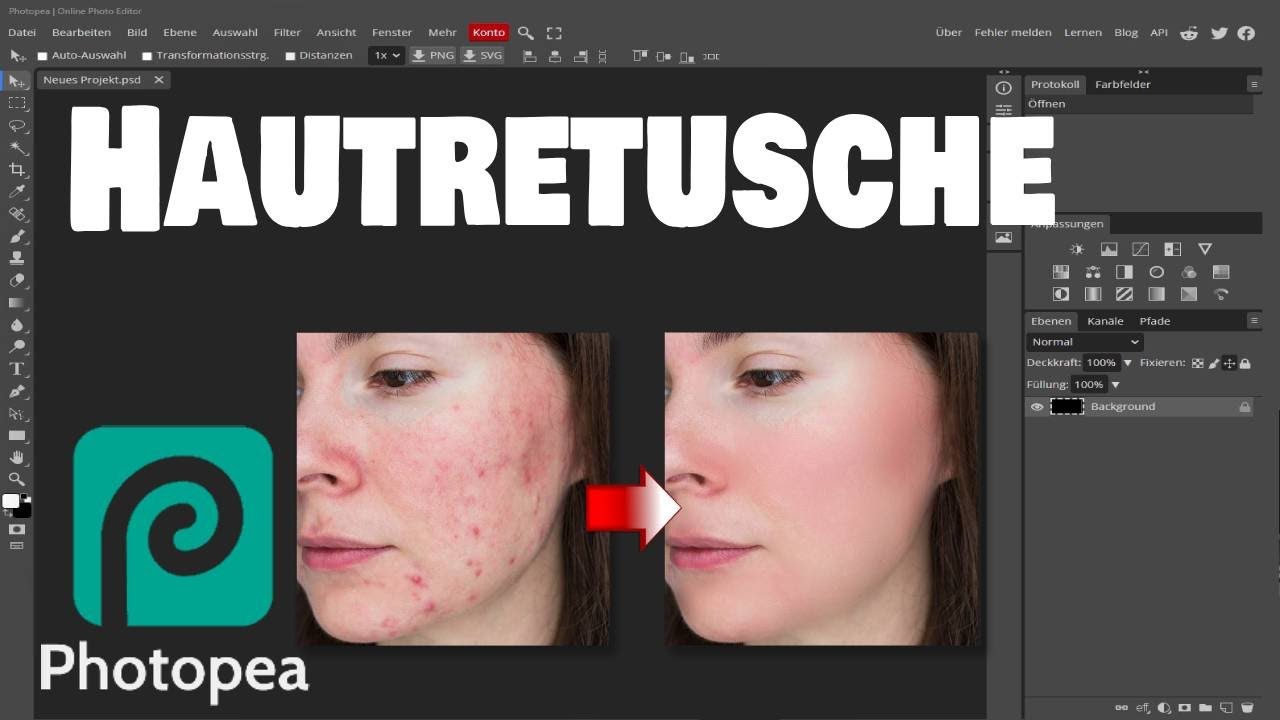
Task: Toggle lock all in Fixieren
Action: 1245,363
